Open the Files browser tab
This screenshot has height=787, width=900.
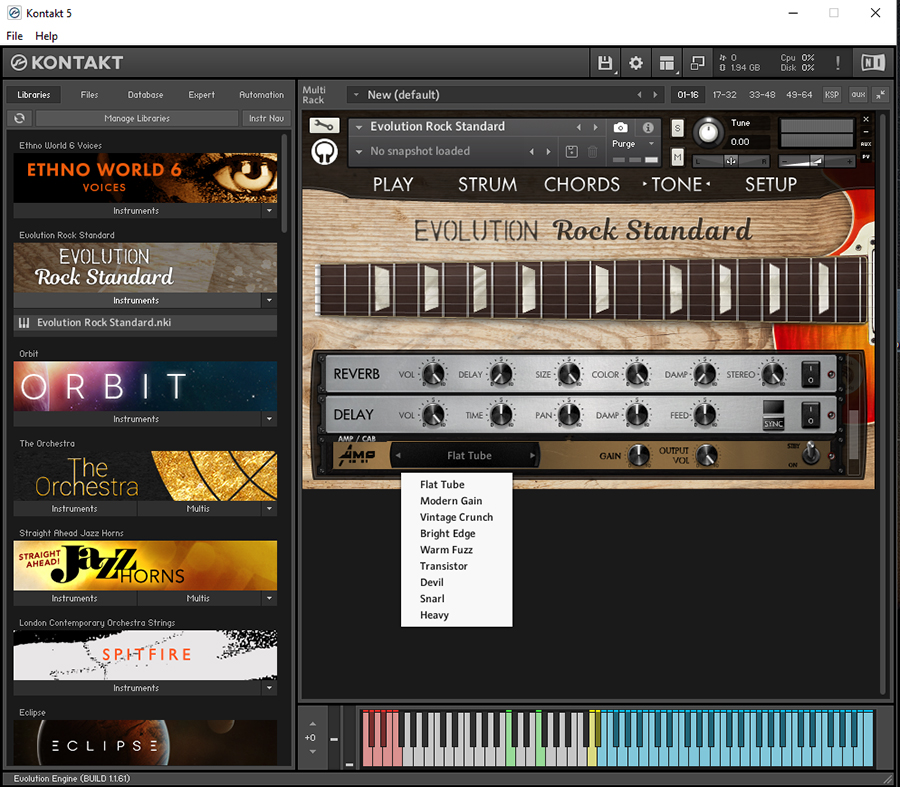coord(89,95)
